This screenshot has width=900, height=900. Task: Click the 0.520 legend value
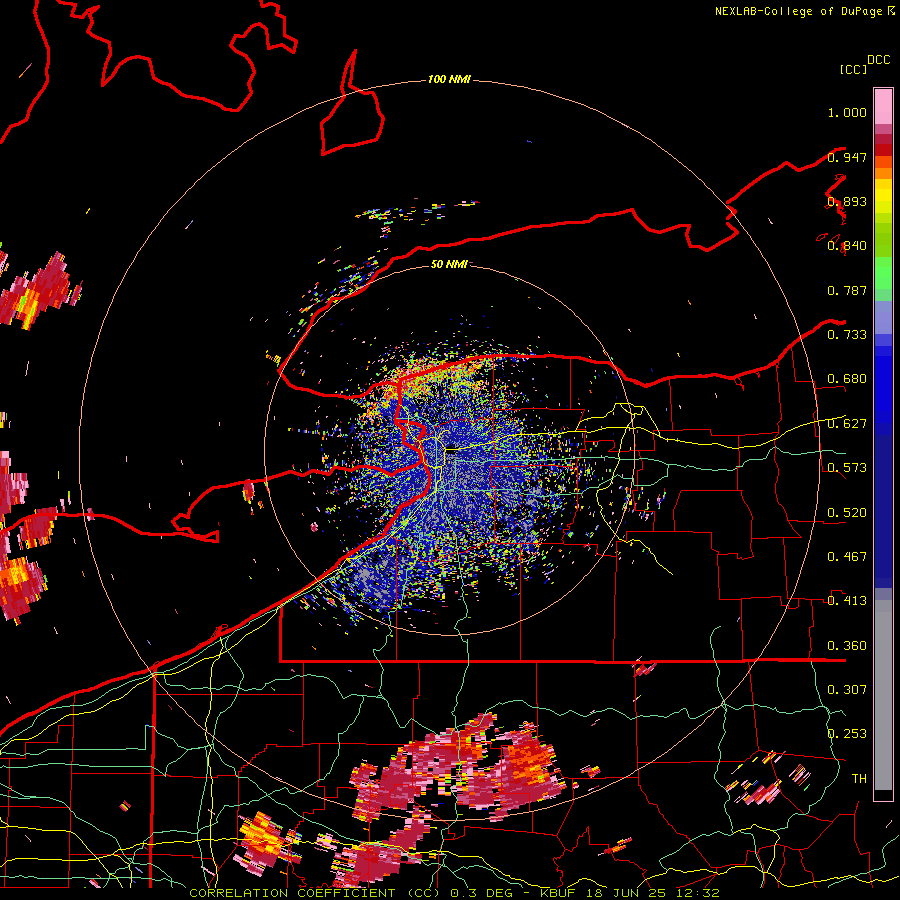847,513
